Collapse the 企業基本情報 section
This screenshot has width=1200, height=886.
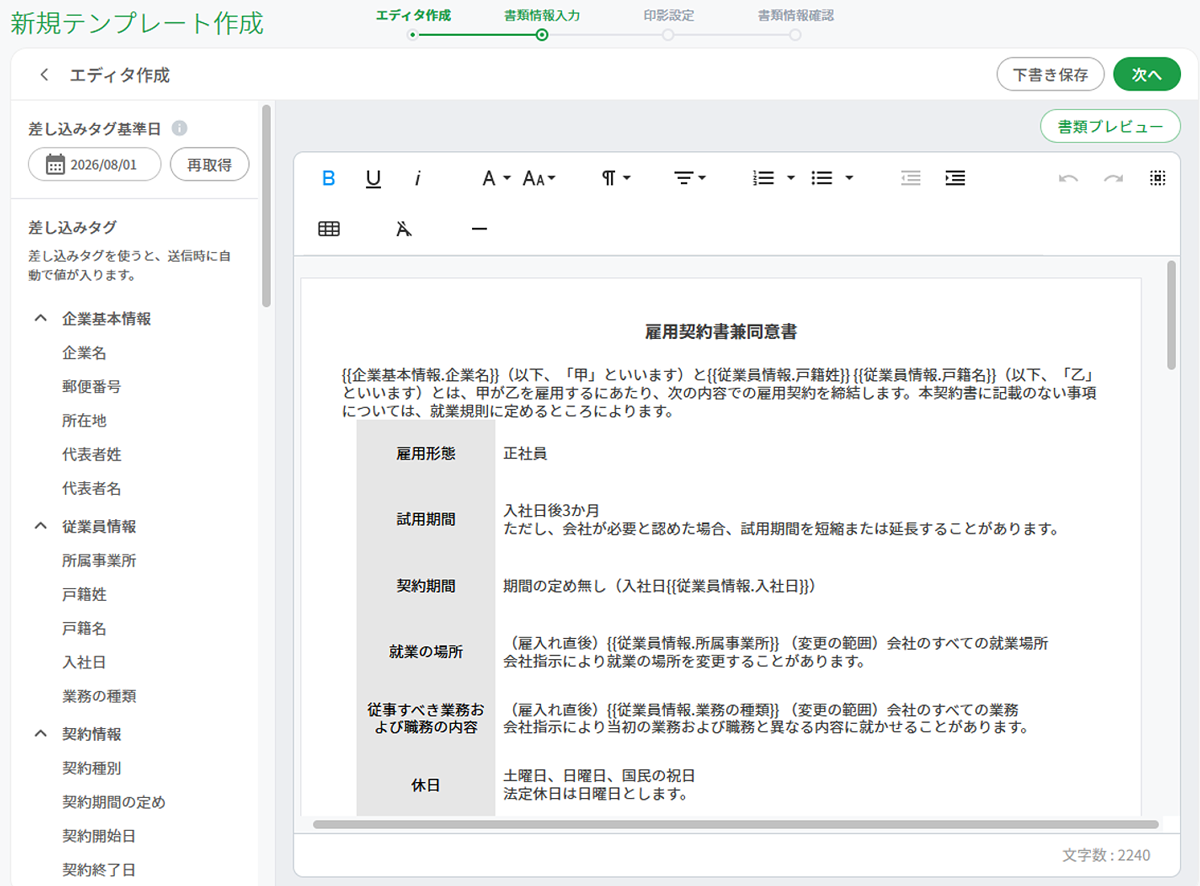(41, 318)
